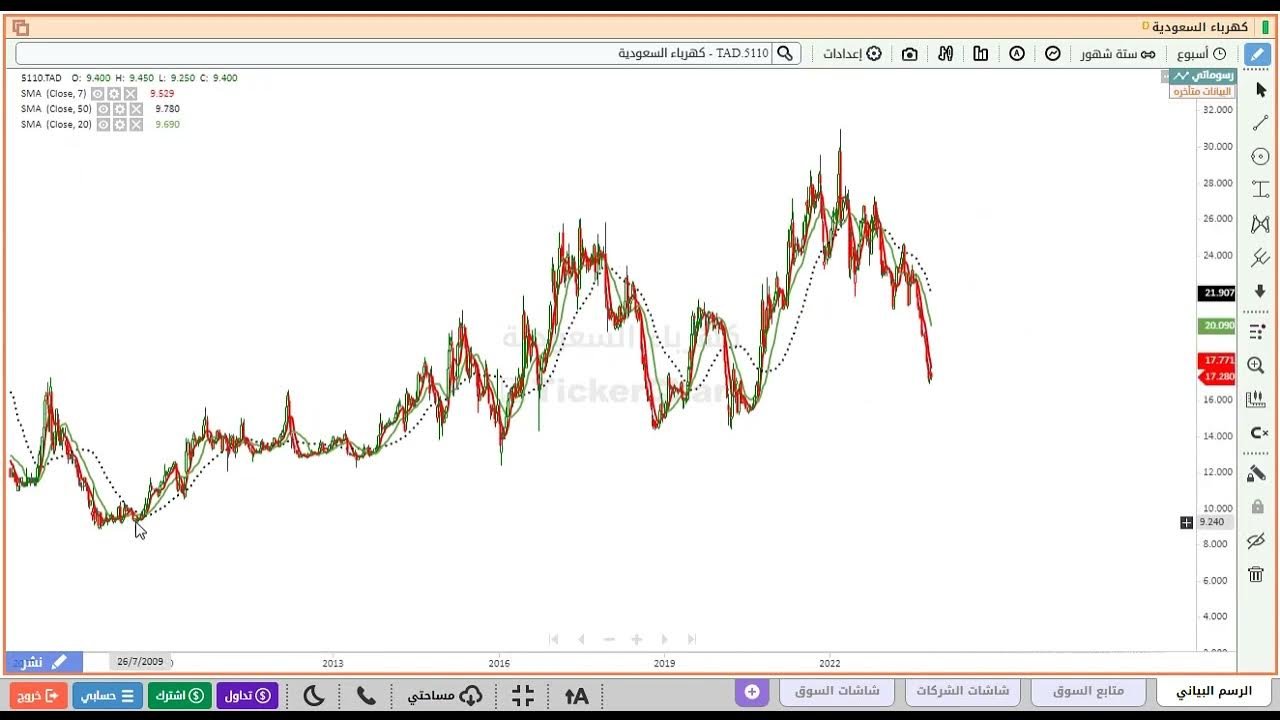Image resolution: width=1280 pixels, height=720 pixels.
Task: Click the تداول trading button
Action: tap(247, 695)
